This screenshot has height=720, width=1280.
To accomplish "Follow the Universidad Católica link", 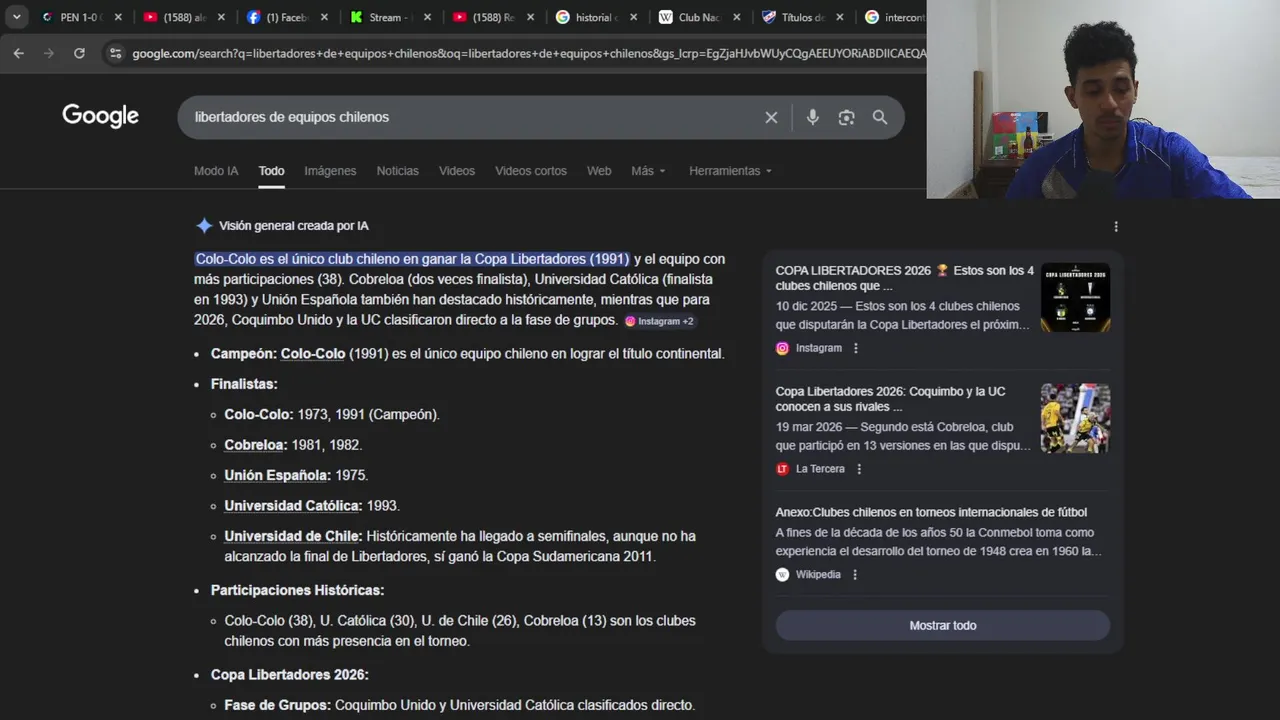I will click(292, 506).
